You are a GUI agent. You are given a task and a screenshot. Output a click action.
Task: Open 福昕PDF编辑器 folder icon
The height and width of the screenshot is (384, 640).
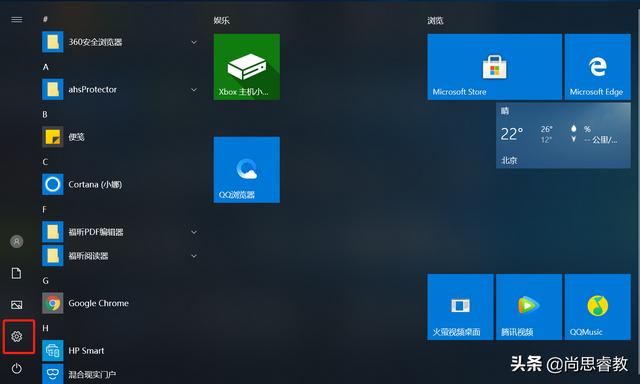pos(53,232)
